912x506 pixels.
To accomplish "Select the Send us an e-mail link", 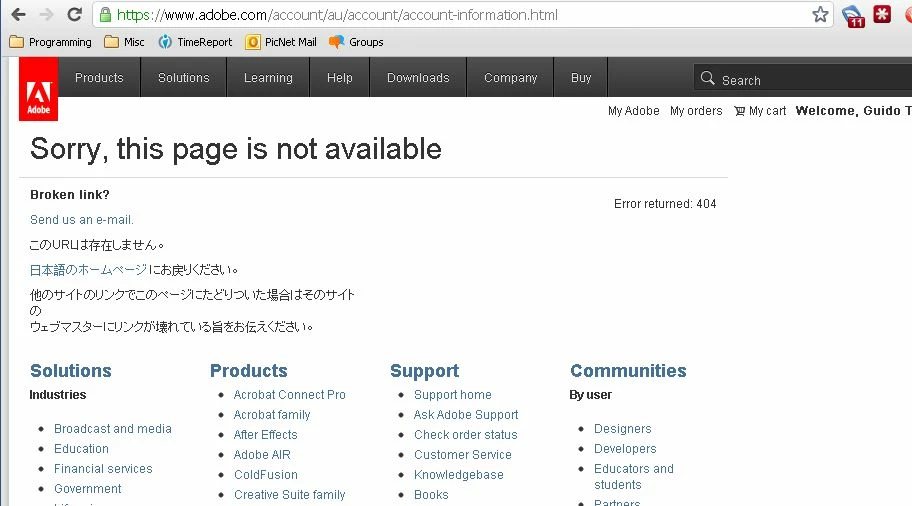I will (82, 219).
